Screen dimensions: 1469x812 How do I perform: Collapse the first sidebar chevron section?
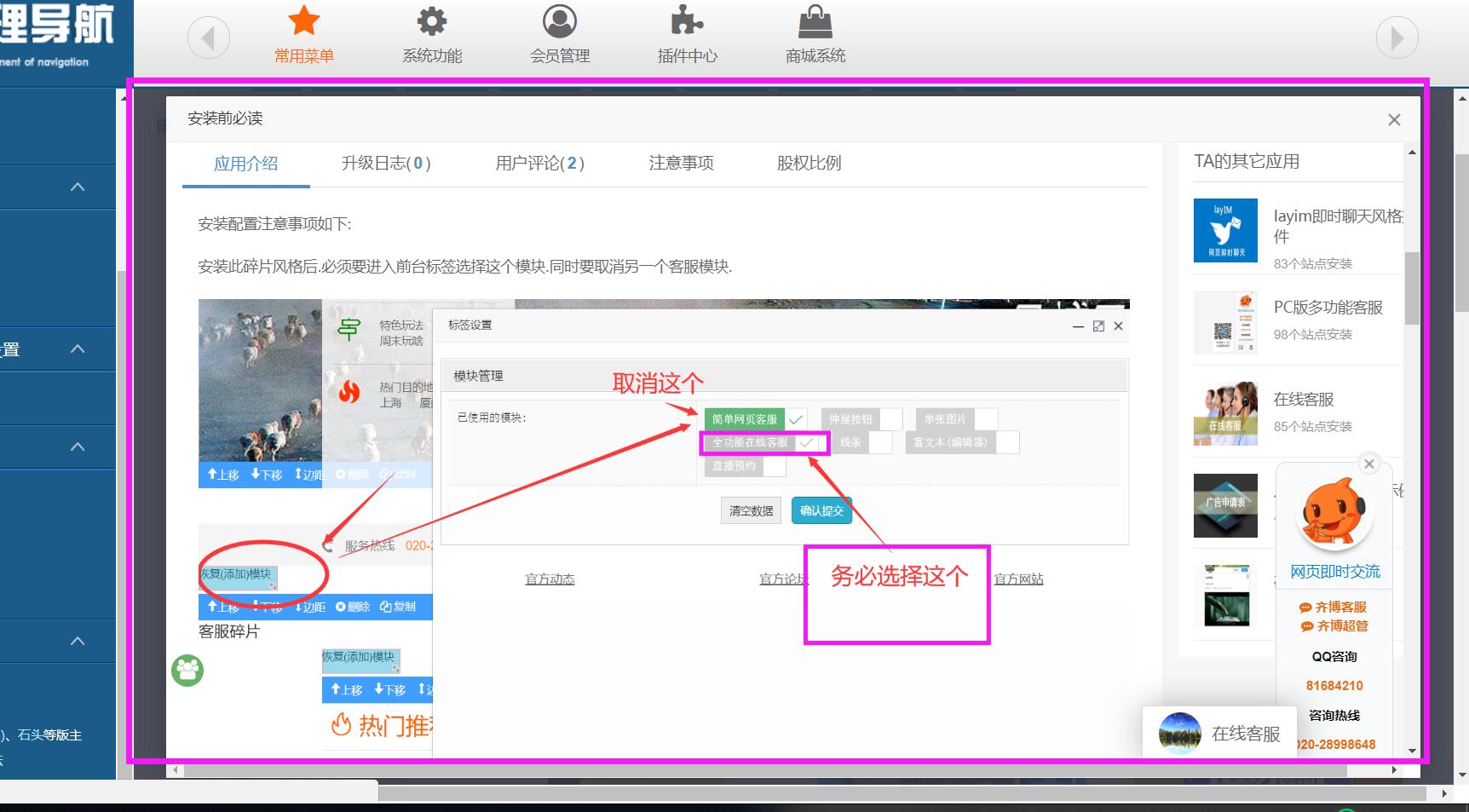pos(78,187)
